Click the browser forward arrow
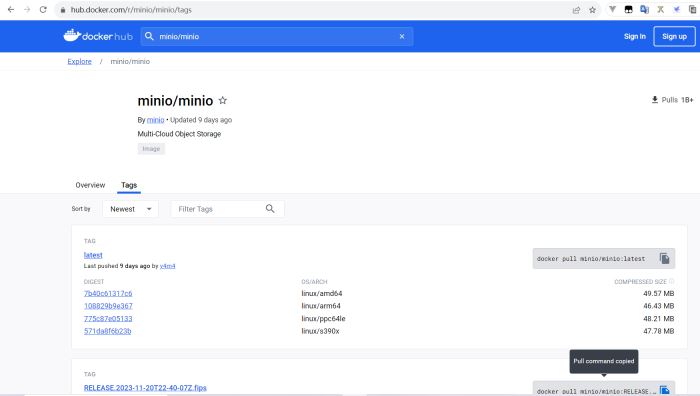 click(27, 9)
